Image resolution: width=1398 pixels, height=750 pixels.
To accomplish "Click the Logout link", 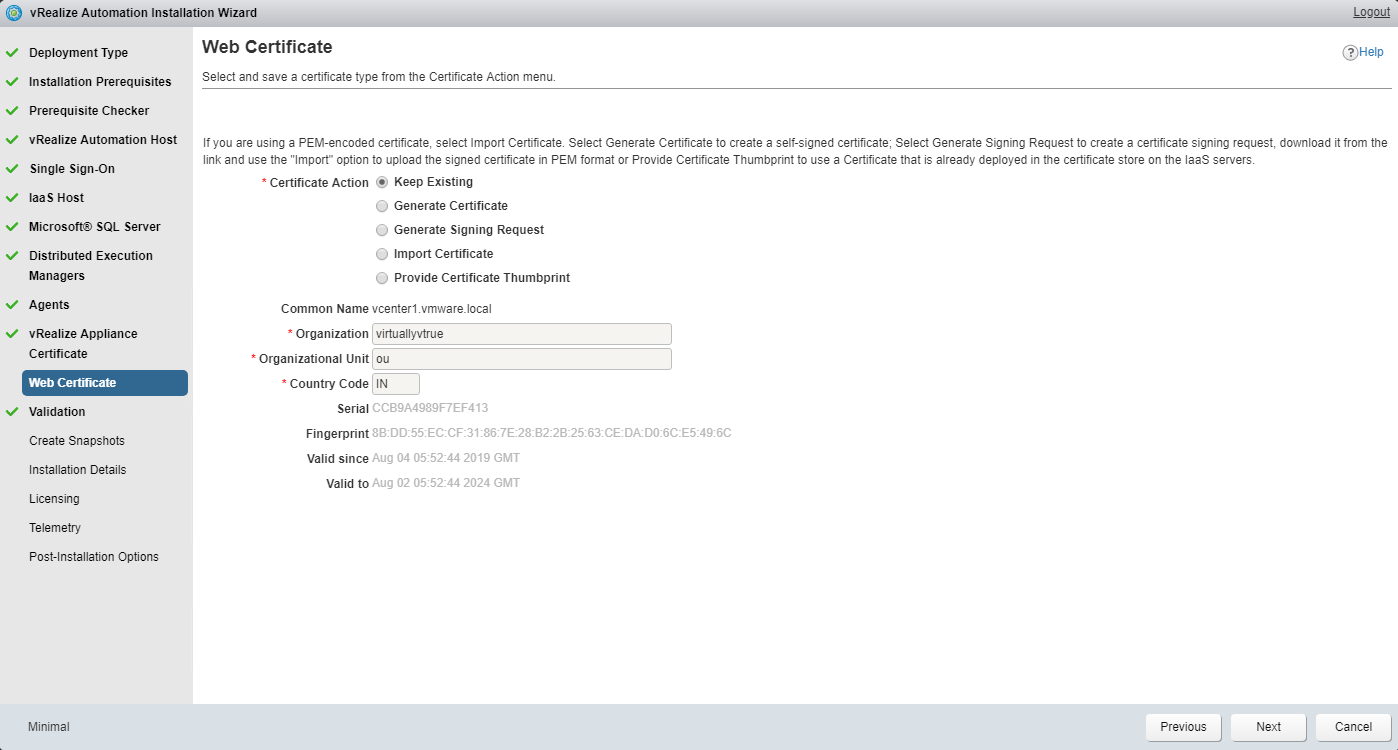I will pos(1371,12).
